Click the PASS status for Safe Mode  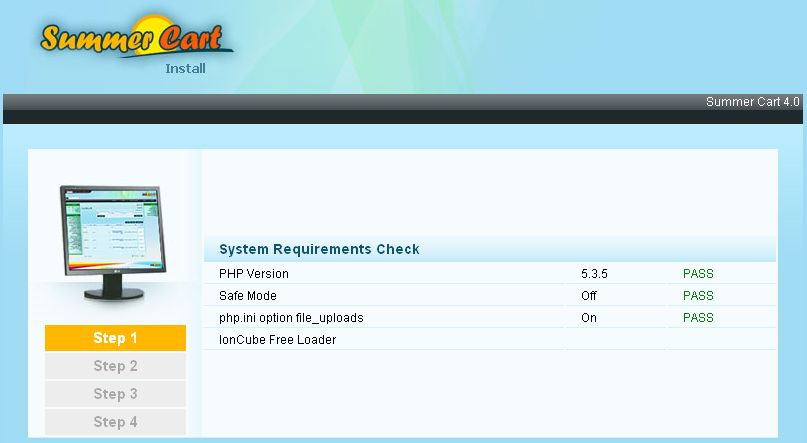tap(698, 296)
